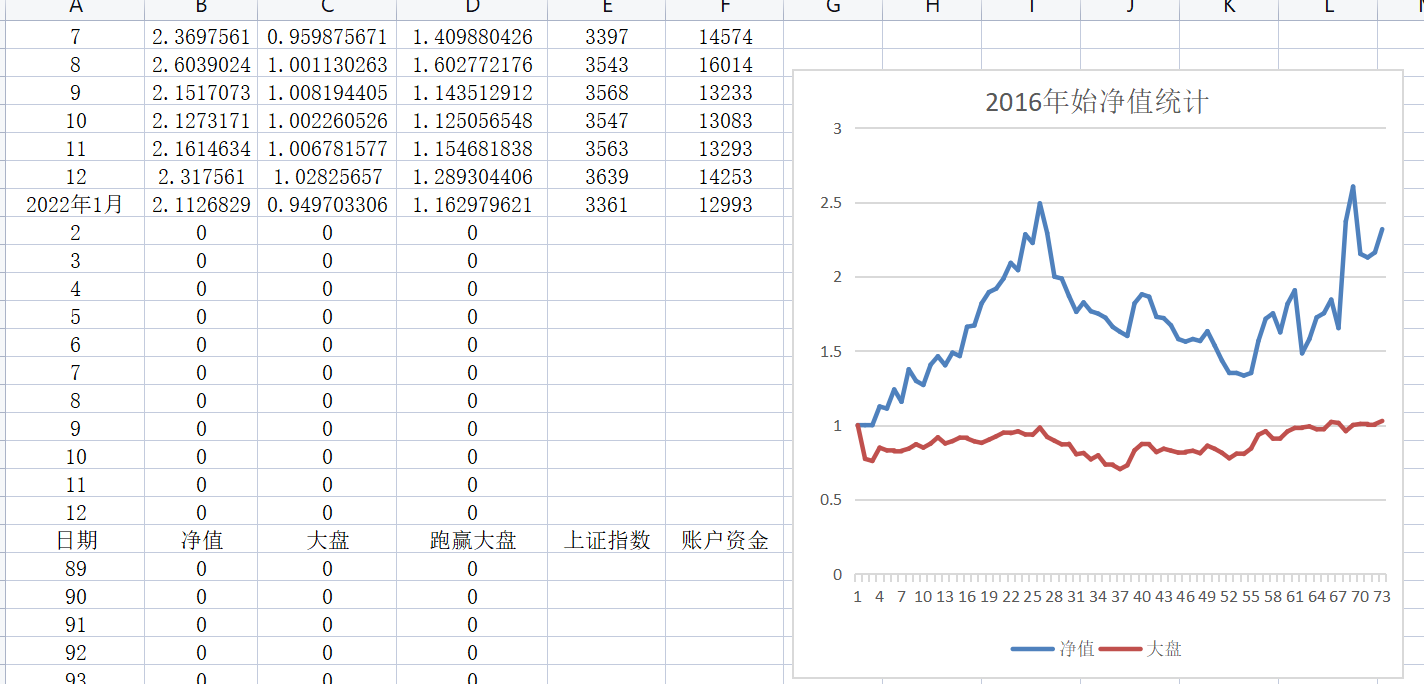The width and height of the screenshot is (1424, 684).
Task: Select cell with value 3639
Action: tap(607, 177)
